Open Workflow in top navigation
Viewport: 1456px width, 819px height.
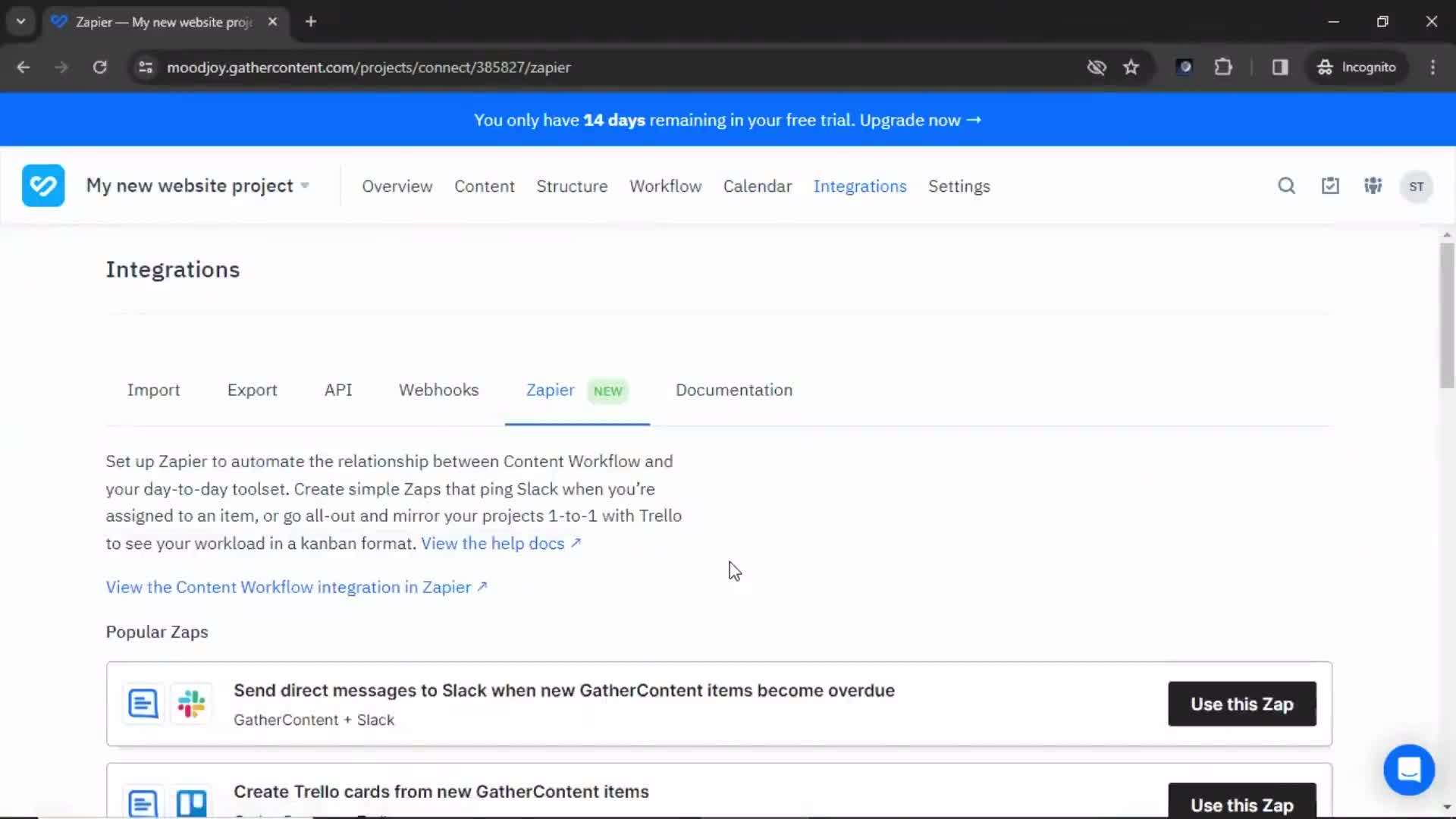pyautogui.click(x=665, y=187)
